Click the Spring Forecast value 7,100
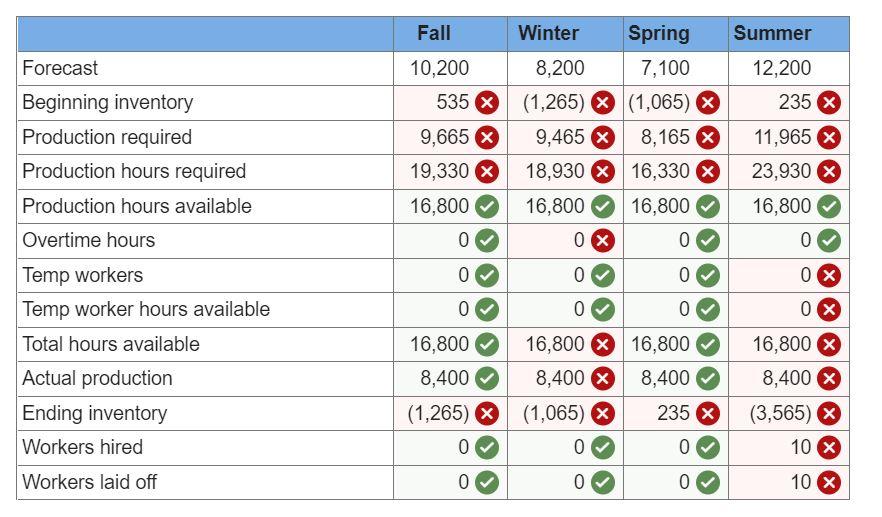Image resolution: width=882 pixels, height=517 pixels. 665,68
